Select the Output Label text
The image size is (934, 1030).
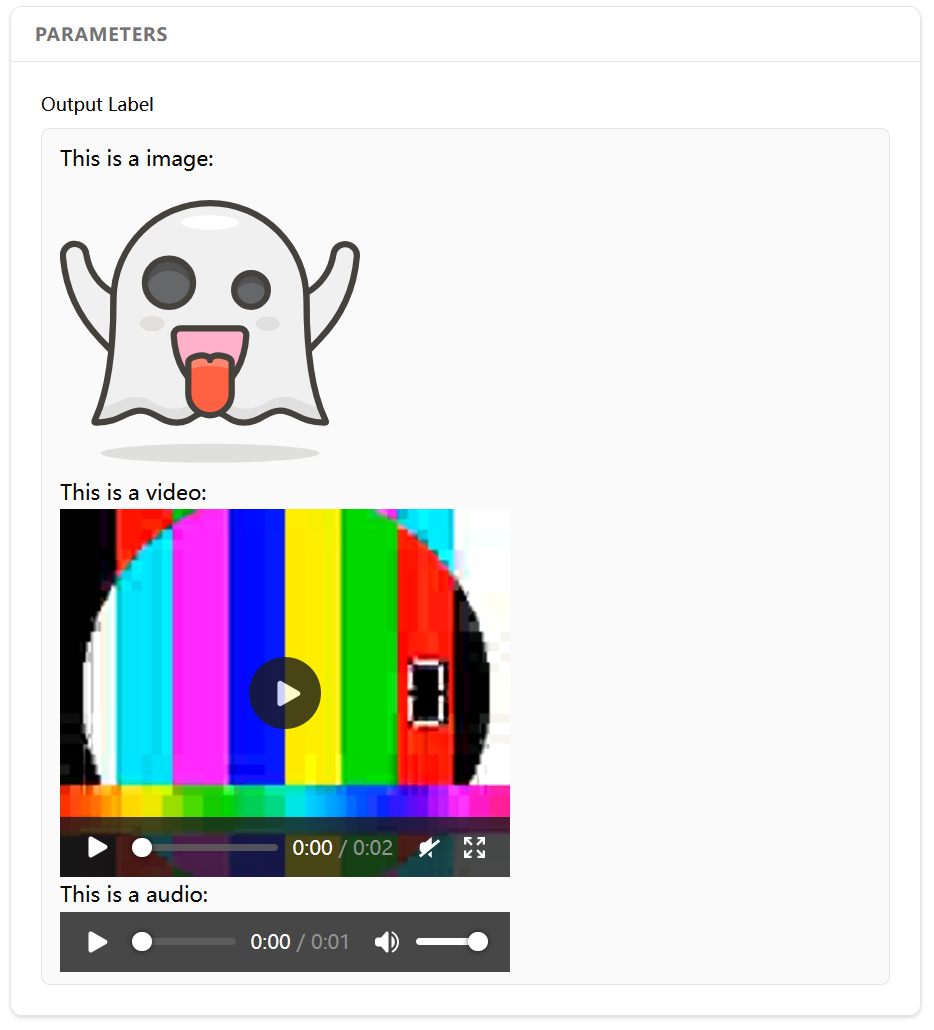point(97,104)
